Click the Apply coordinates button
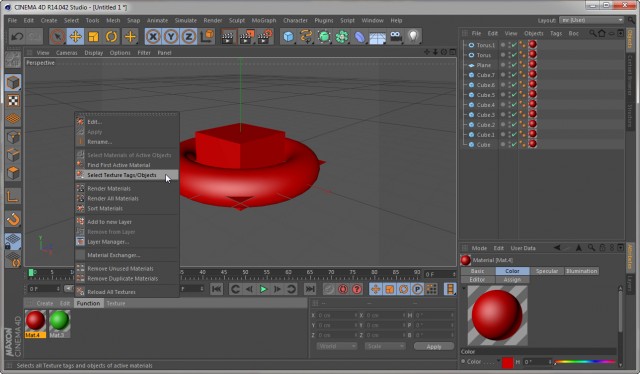This screenshot has width=640, height=374. coord(434,346)
